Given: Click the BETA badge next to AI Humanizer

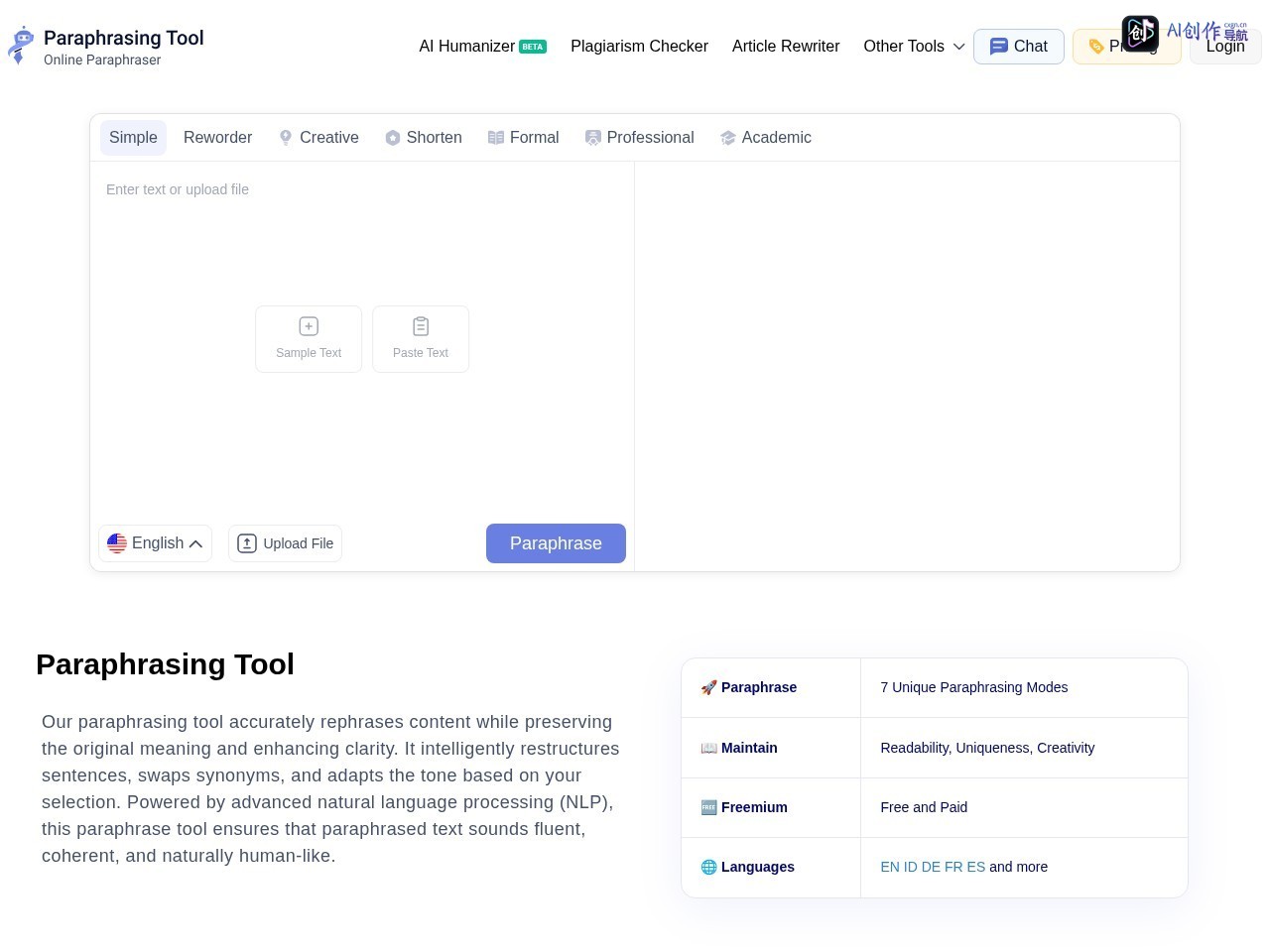Looking at the screenshot, I should pyautogui.click(x=533, y=47).
